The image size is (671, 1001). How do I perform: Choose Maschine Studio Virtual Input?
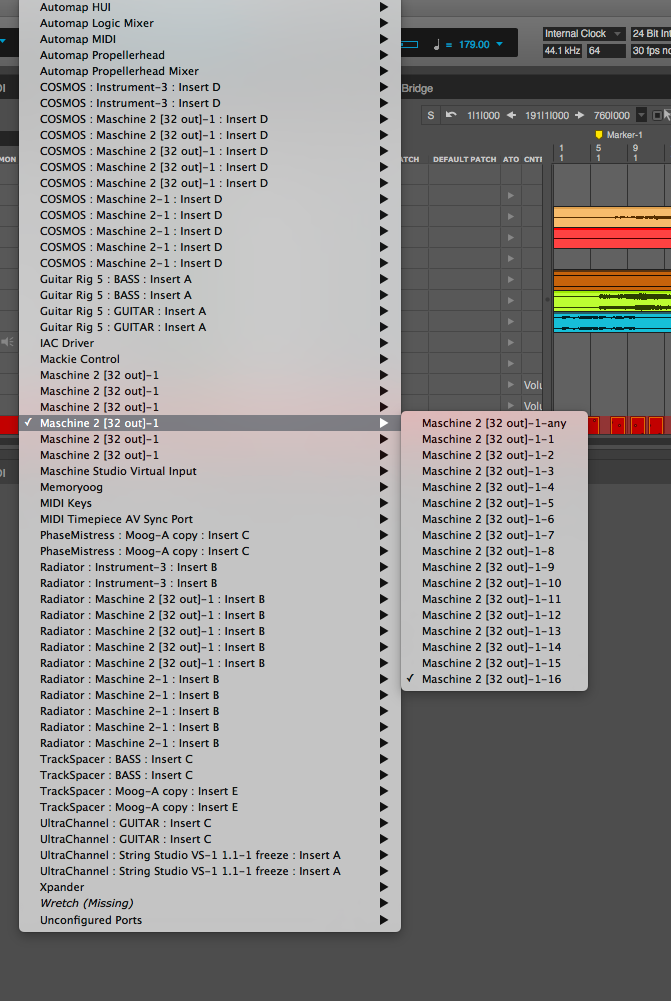coord(210,471)
